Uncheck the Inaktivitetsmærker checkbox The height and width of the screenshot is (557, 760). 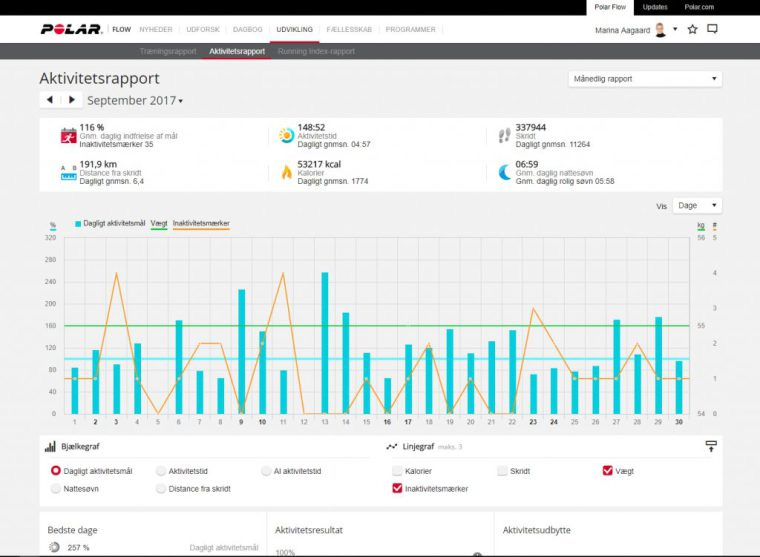click(397, 488)
